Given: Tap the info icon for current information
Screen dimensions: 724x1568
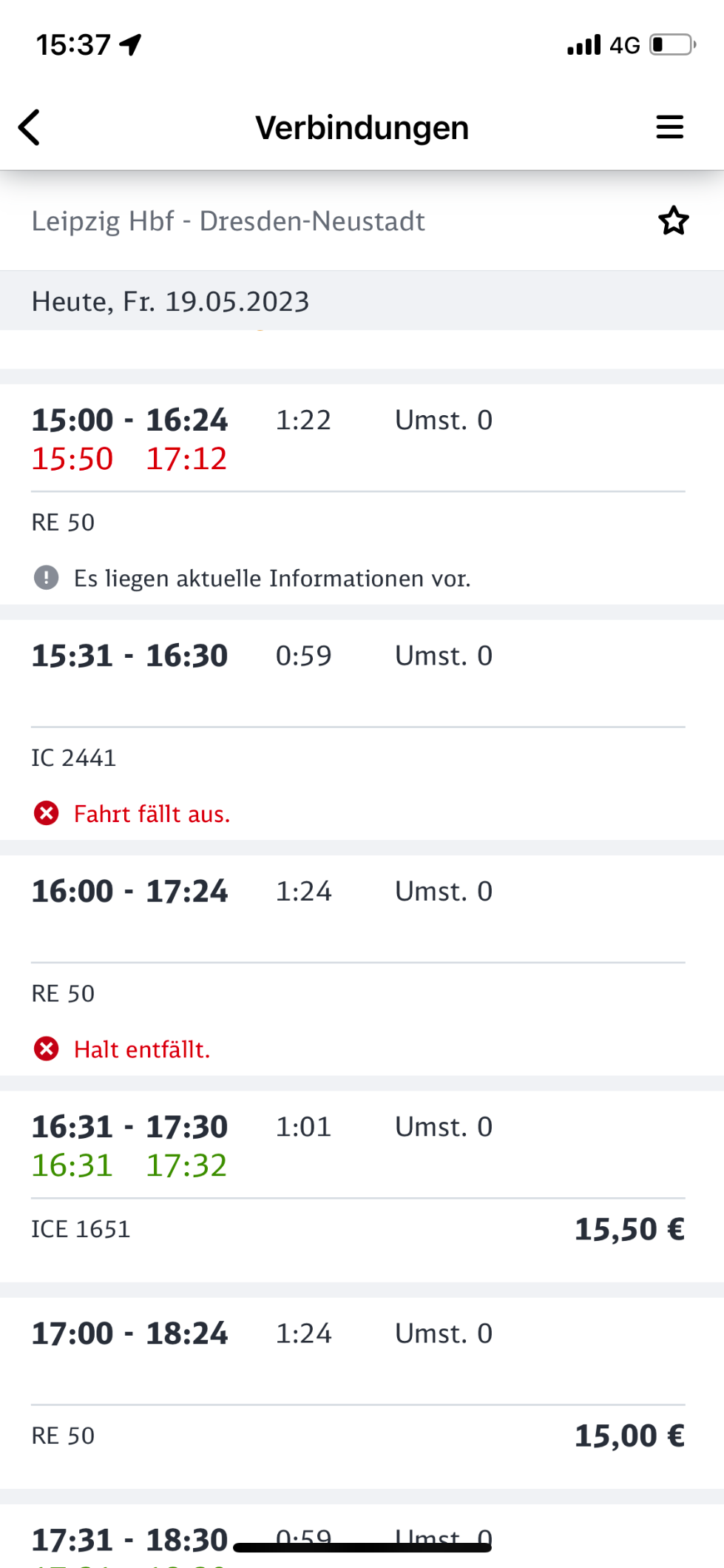Looking at the screenshot, I should 46,577.
